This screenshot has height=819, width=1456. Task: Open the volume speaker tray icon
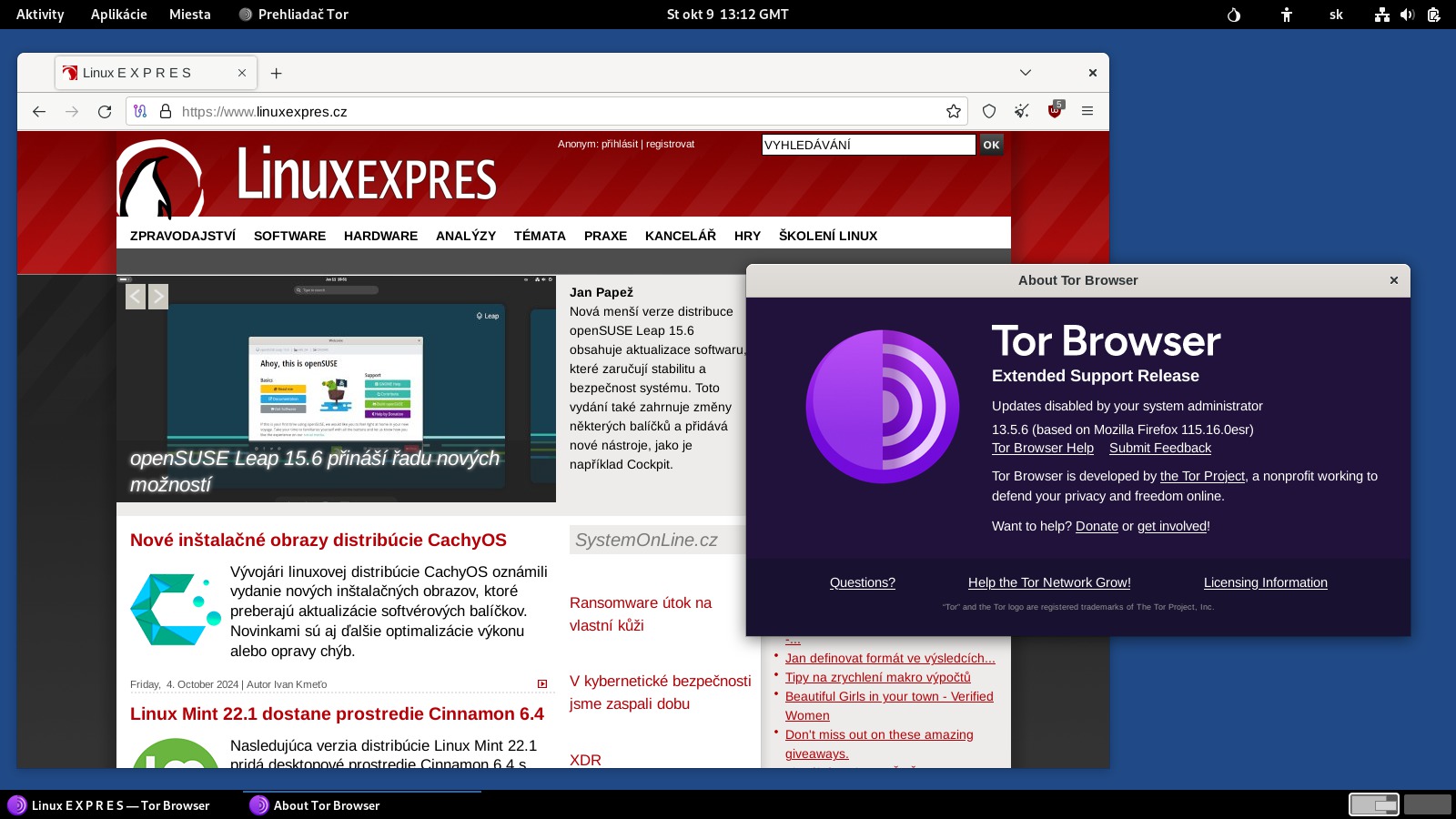point(1407,15)
